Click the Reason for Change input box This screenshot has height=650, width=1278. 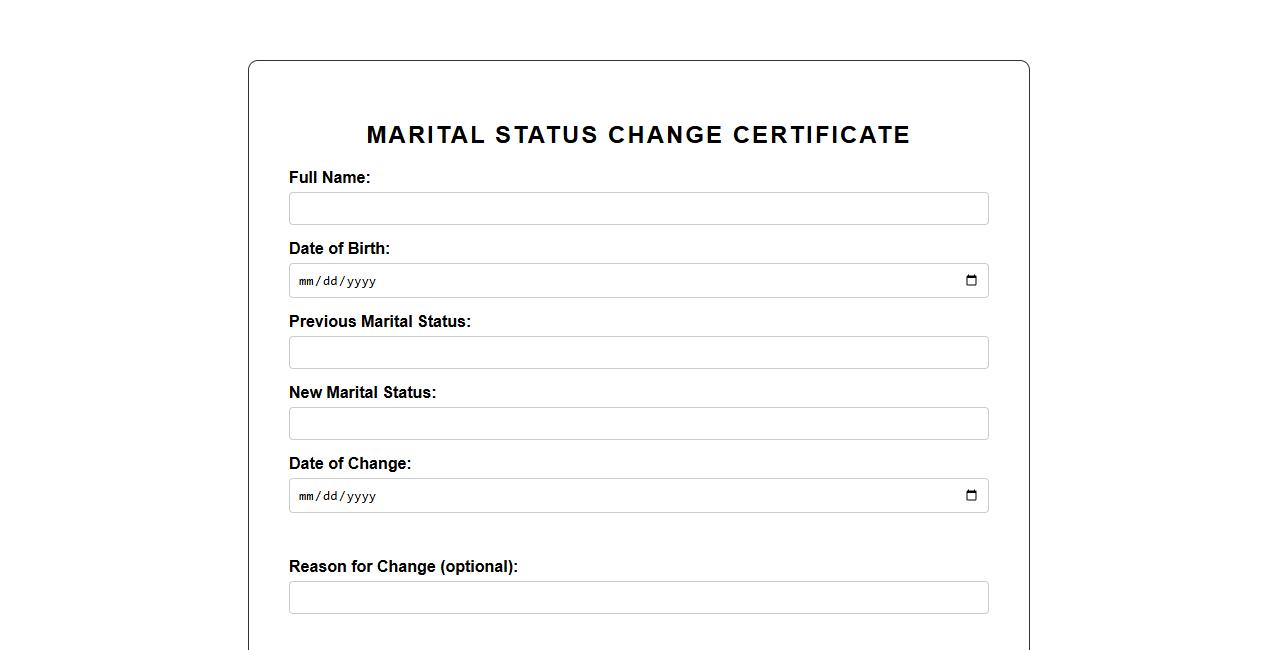[x=638, y=598]
